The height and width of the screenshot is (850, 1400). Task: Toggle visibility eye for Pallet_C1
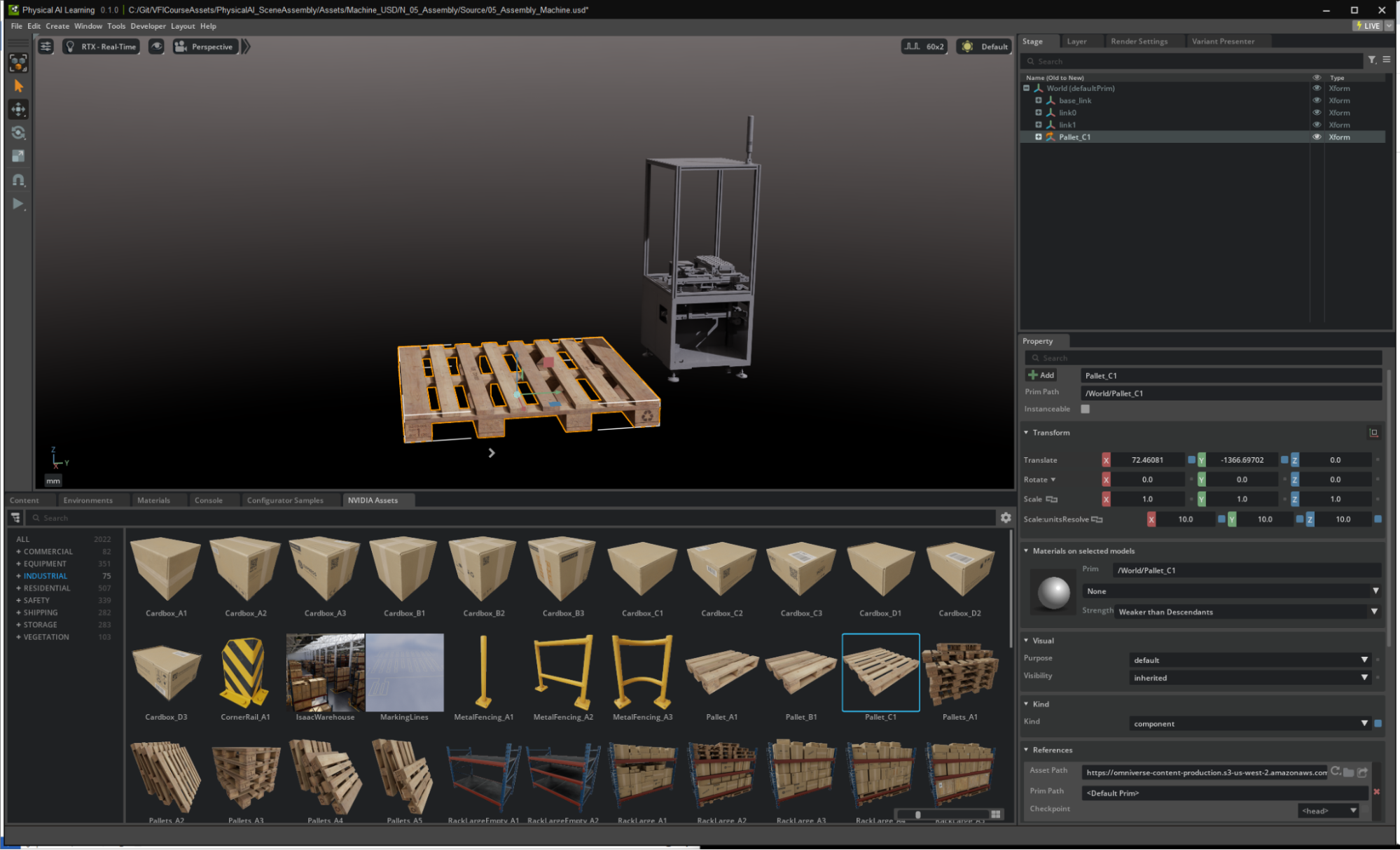[x=1317, y=137]
